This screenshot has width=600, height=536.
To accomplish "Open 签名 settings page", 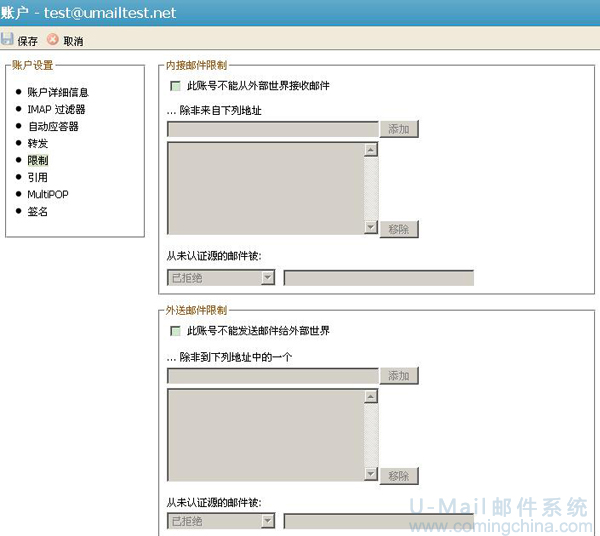I will [x=38, y=212].
